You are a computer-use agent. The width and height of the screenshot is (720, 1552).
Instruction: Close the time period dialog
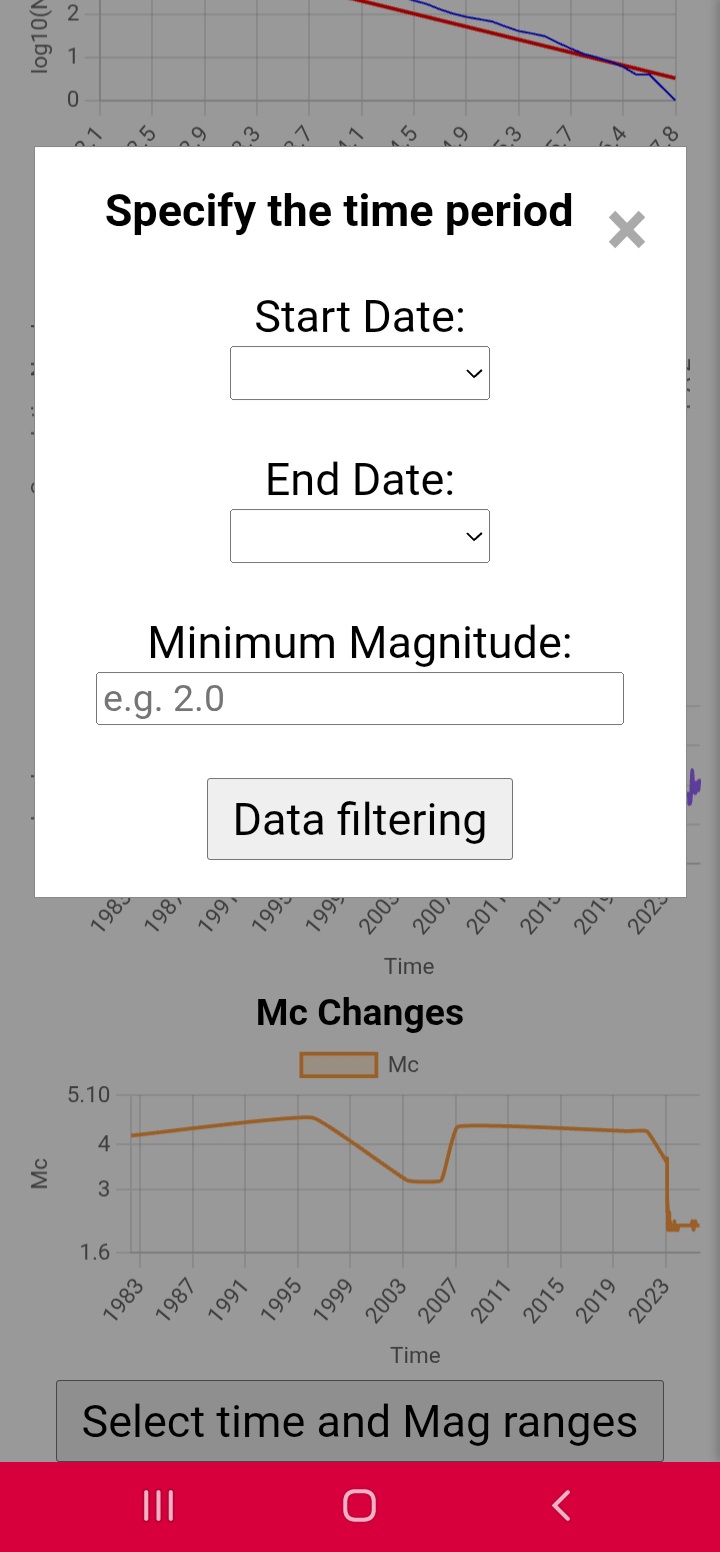(x=627, y=230)
